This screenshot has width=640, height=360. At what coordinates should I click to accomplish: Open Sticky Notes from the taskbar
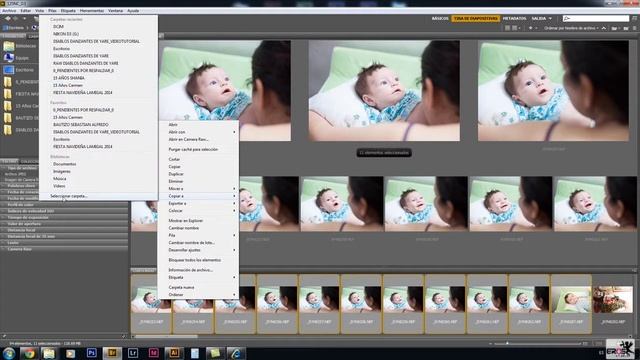click(215, 353)
